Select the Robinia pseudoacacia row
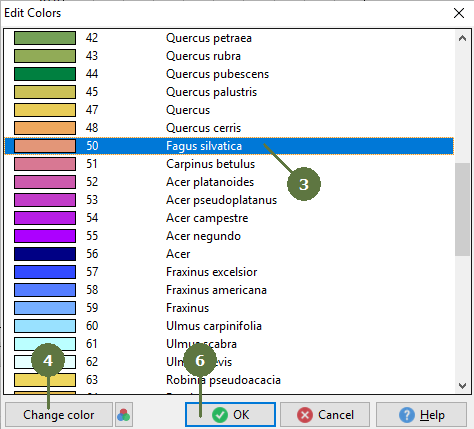Image resolution: width=474 pixels, height=429 pixels. coord(229,380)
